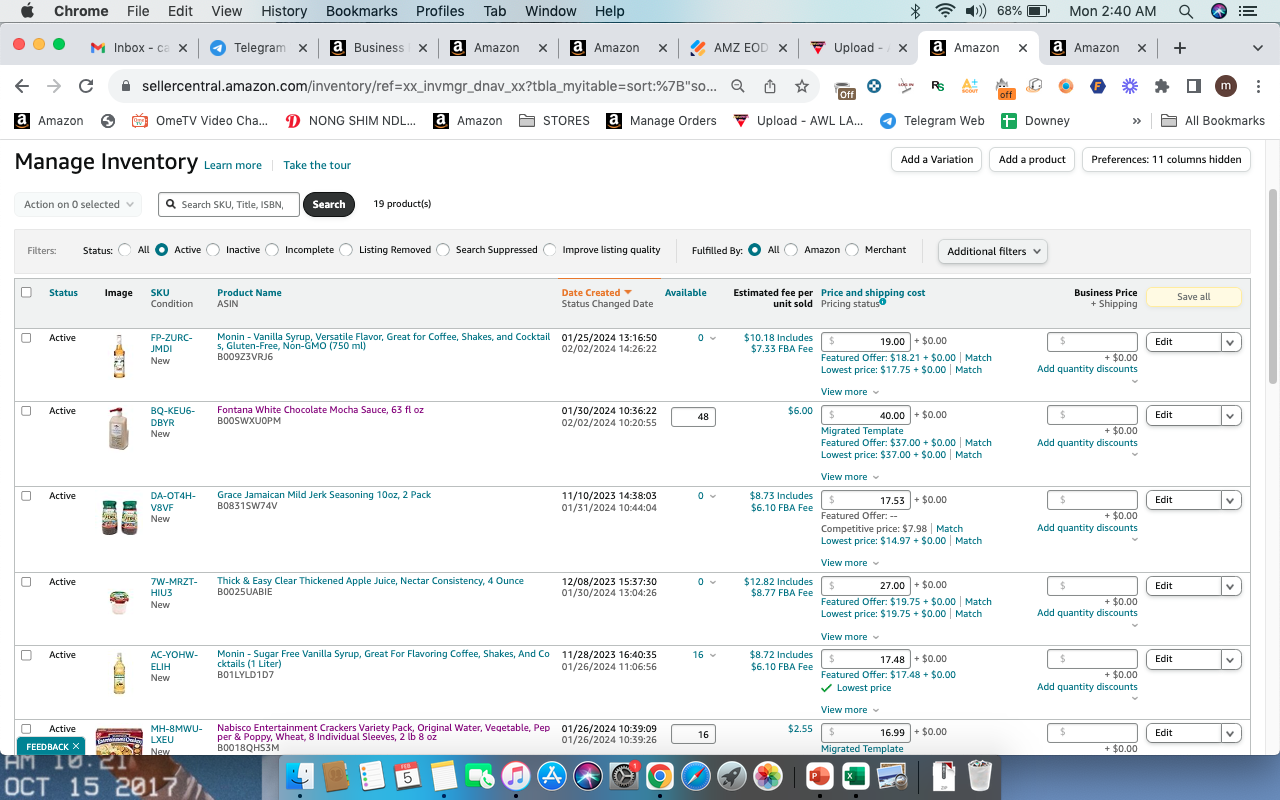Open Edit dropdown arrow for Fontana Mocha Sauce

click(1231, 415)
